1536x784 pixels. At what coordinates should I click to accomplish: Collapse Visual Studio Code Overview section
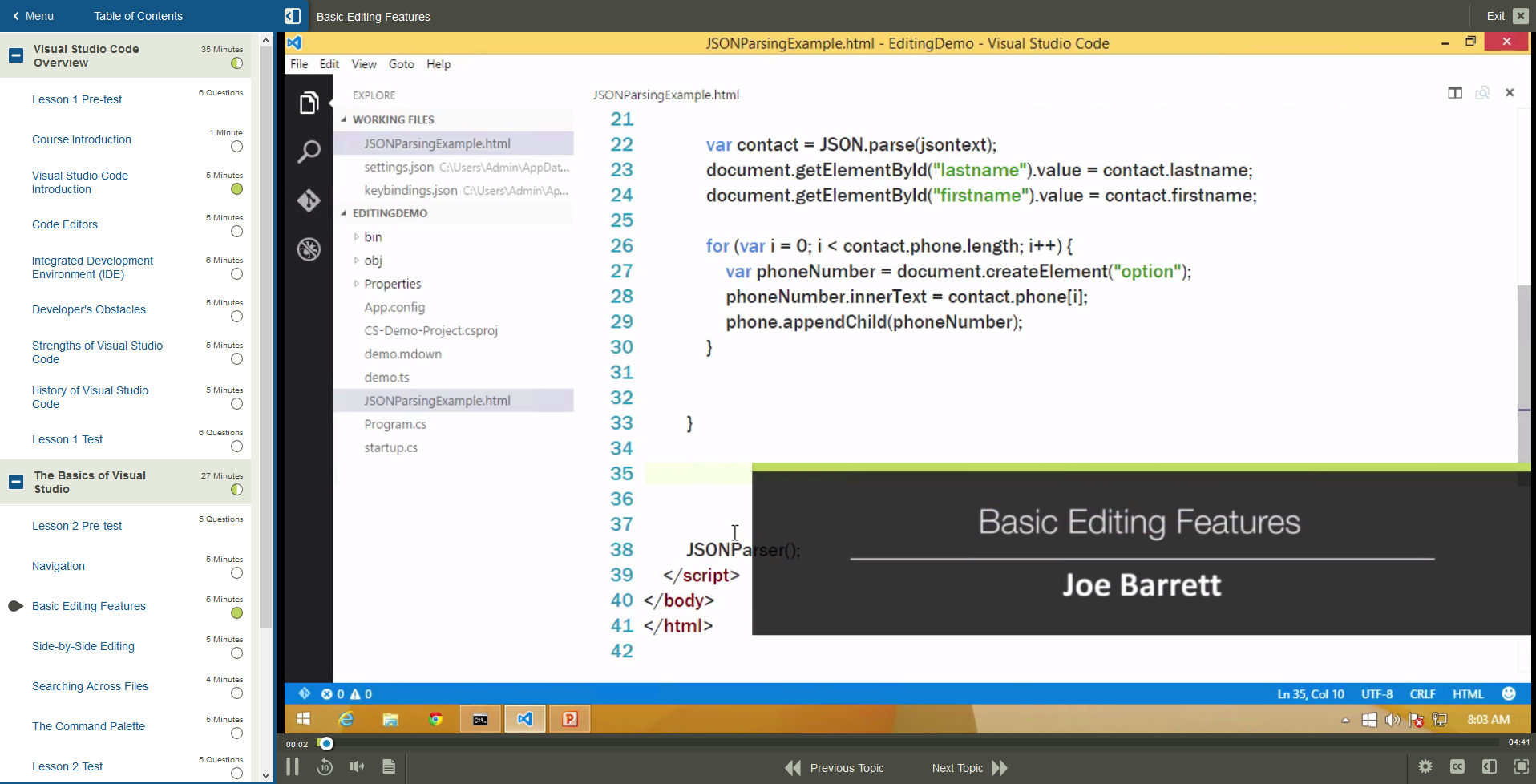click(x=15, y=55)
